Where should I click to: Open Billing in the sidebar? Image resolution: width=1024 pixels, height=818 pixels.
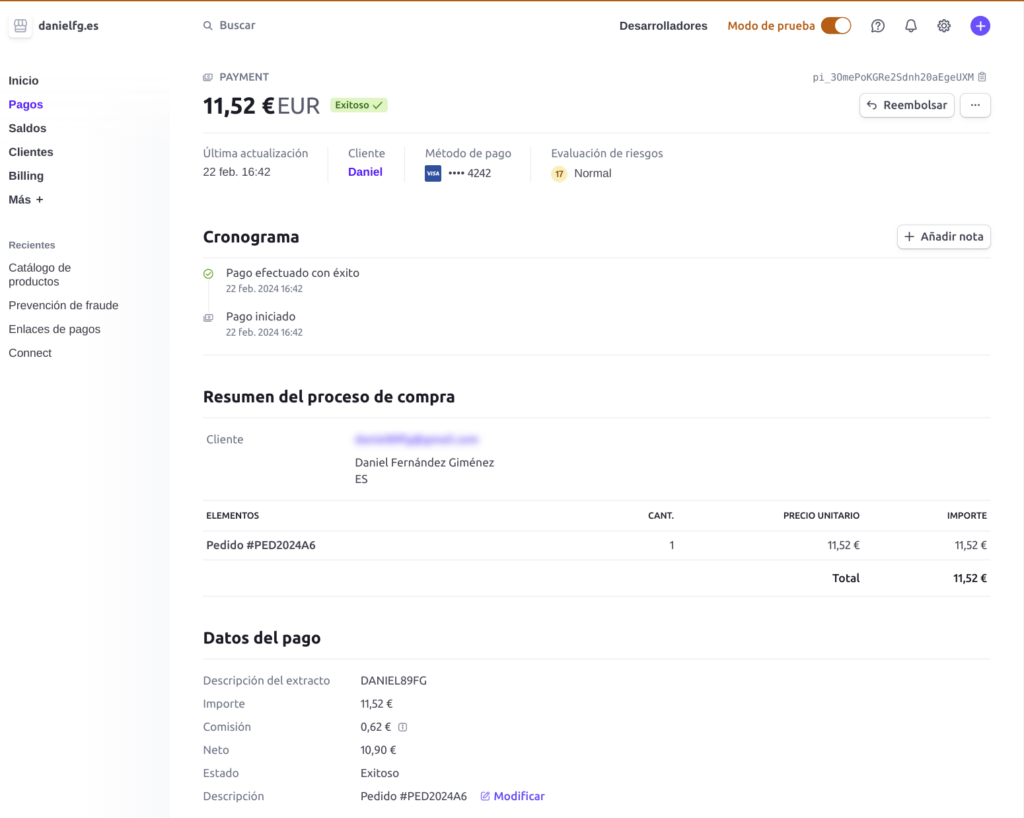point(26,176)
